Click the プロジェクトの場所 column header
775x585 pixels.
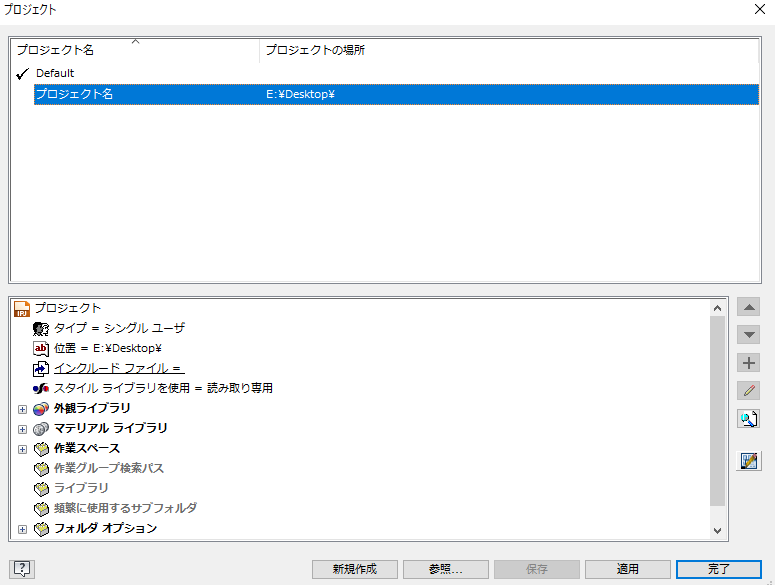pyautogui.click(x=509, y=50)
